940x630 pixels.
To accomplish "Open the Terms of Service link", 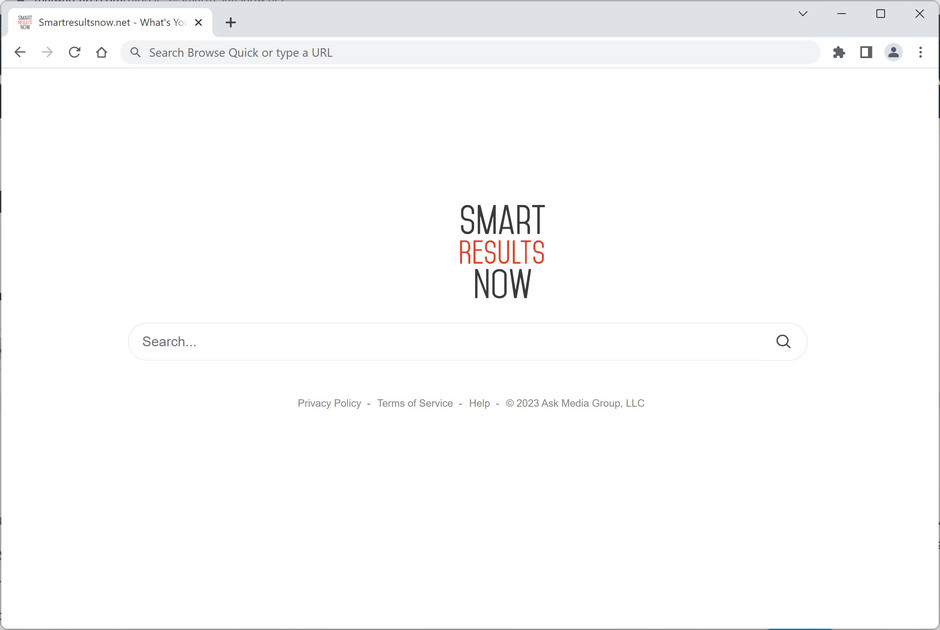I will tap(414, 403).
